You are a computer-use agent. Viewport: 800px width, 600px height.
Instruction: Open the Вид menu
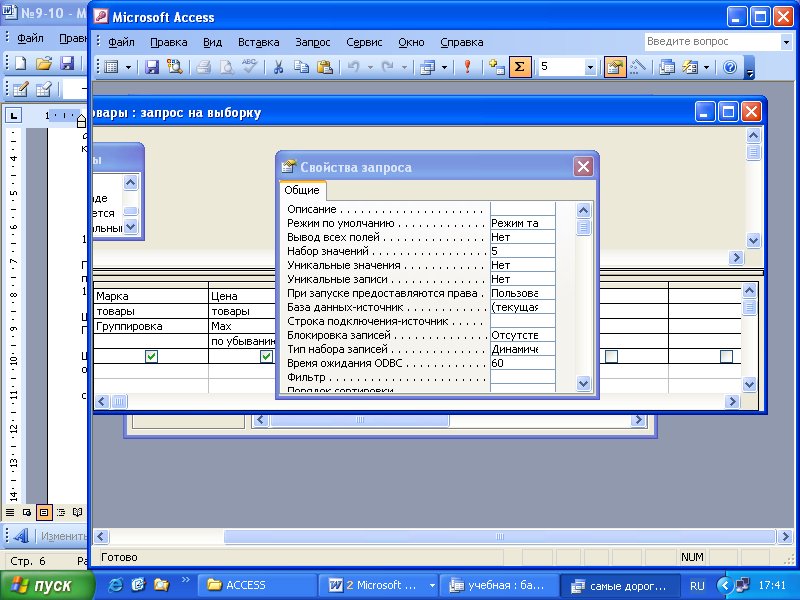[x=212, y=42]
